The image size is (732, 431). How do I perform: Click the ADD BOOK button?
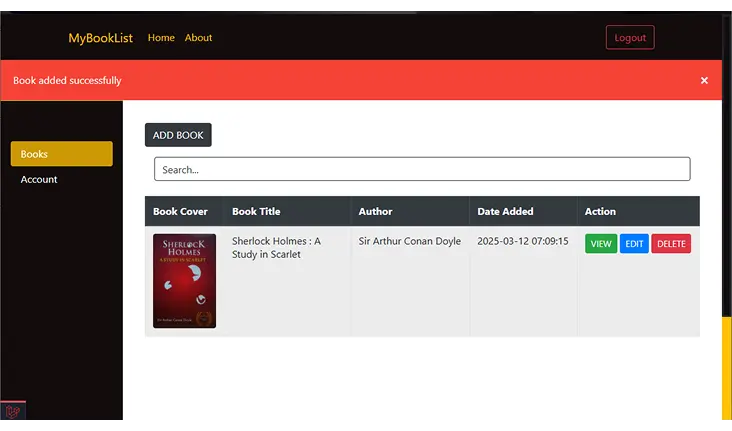[178, 135]
